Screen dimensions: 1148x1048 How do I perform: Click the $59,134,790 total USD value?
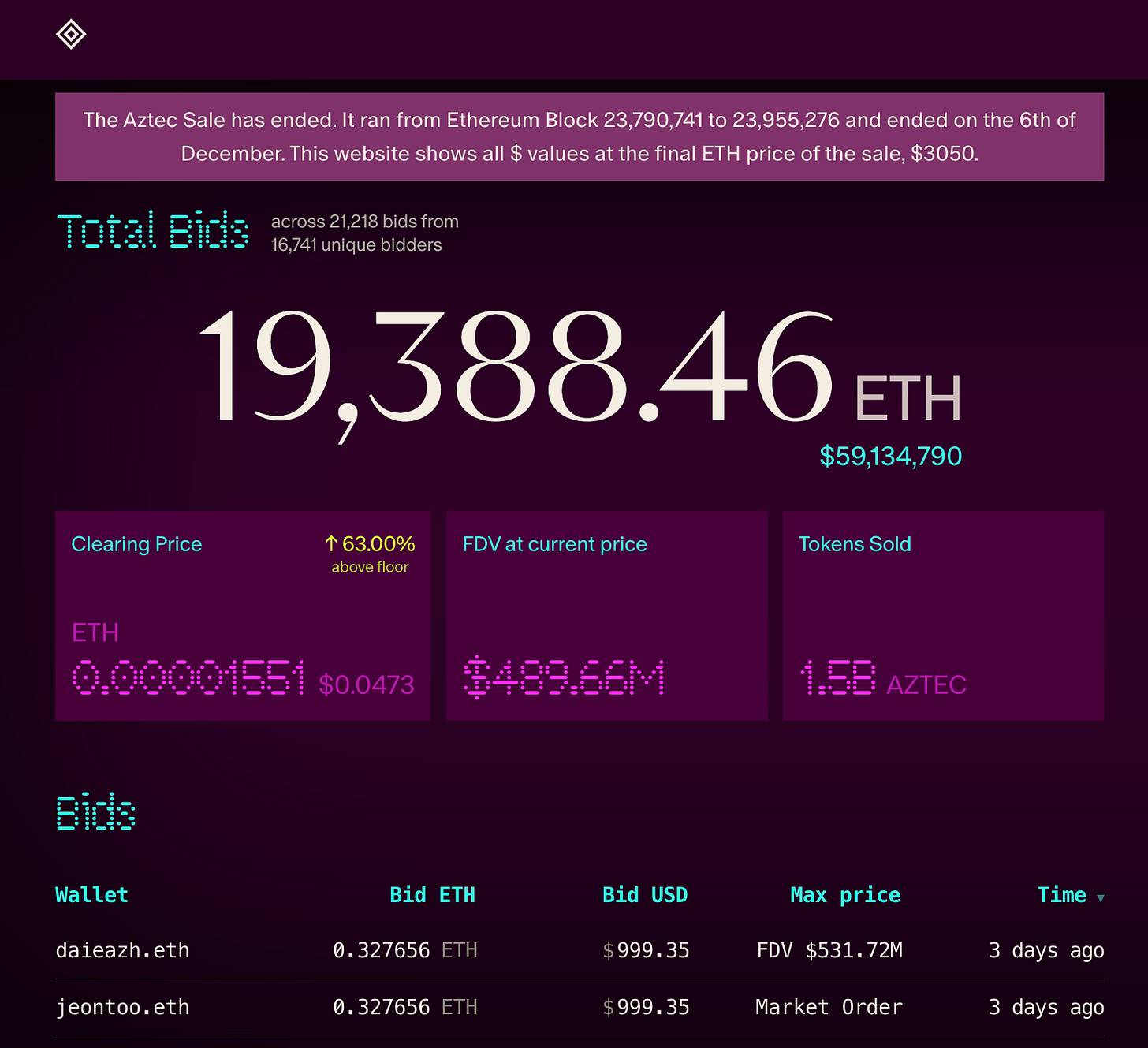pos(891,456)
